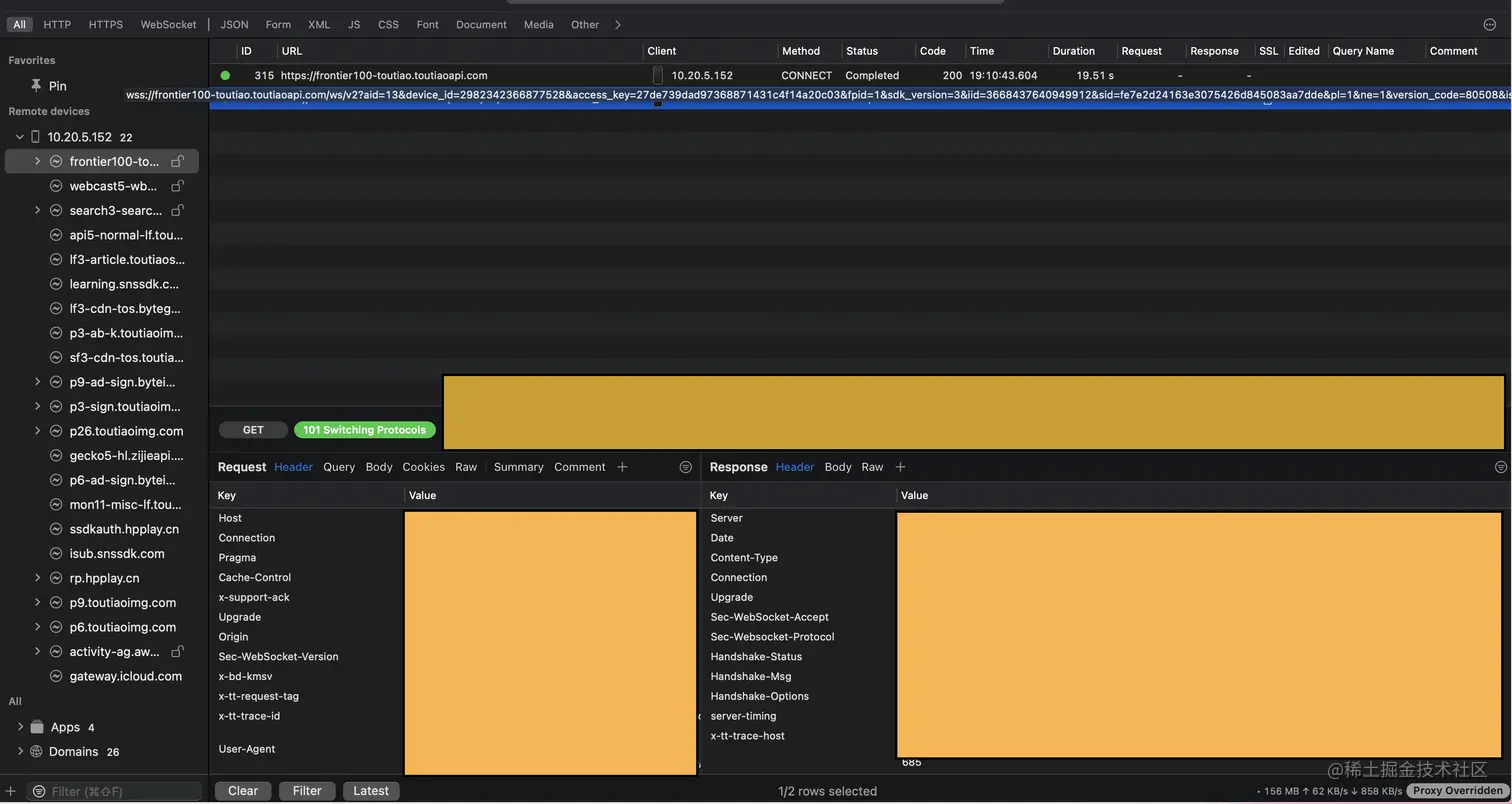Expand the p26.toutiaoimg.com domain node
The image size is (1512, 804).
(37, 431)
